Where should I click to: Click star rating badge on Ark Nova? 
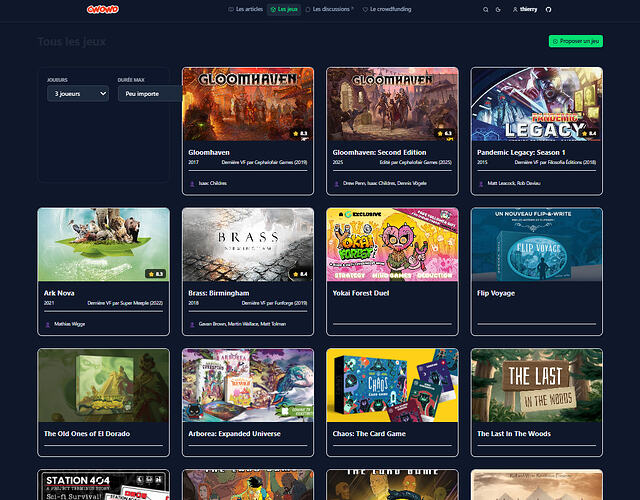[x=155, y=273]
